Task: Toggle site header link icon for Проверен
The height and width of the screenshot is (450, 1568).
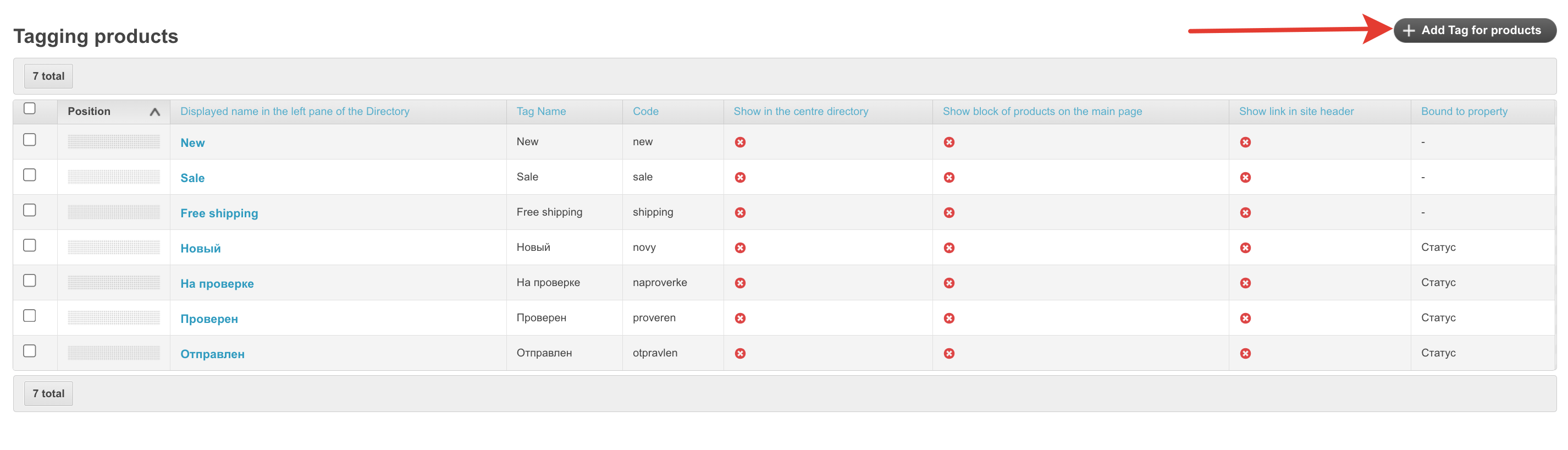Action: coord(1245,319)
